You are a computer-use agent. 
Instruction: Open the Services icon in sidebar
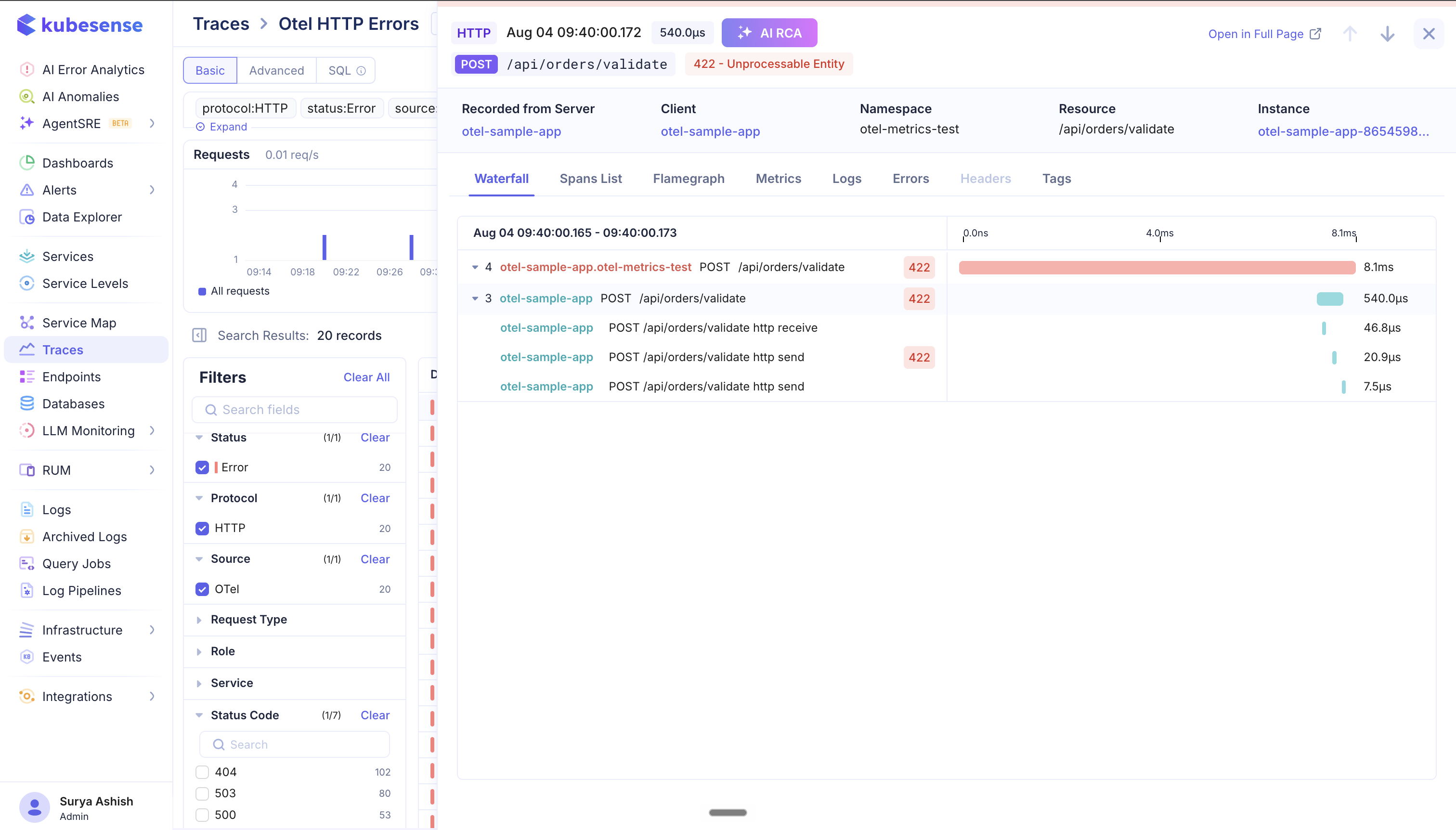pyautogui.click(x=27, y=257)
